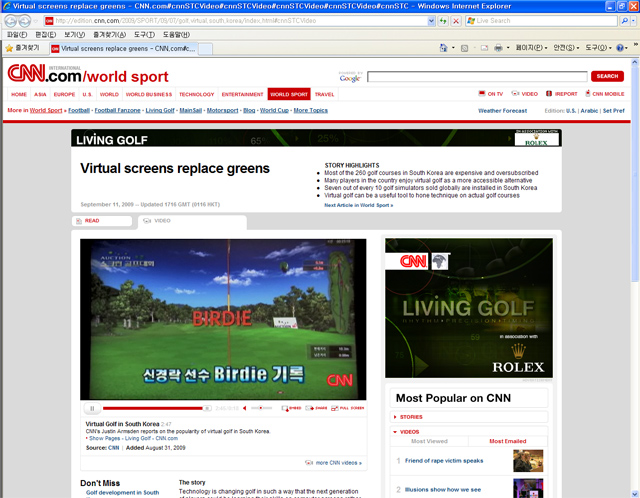Open the Weather Forecast link

[502, 110]
